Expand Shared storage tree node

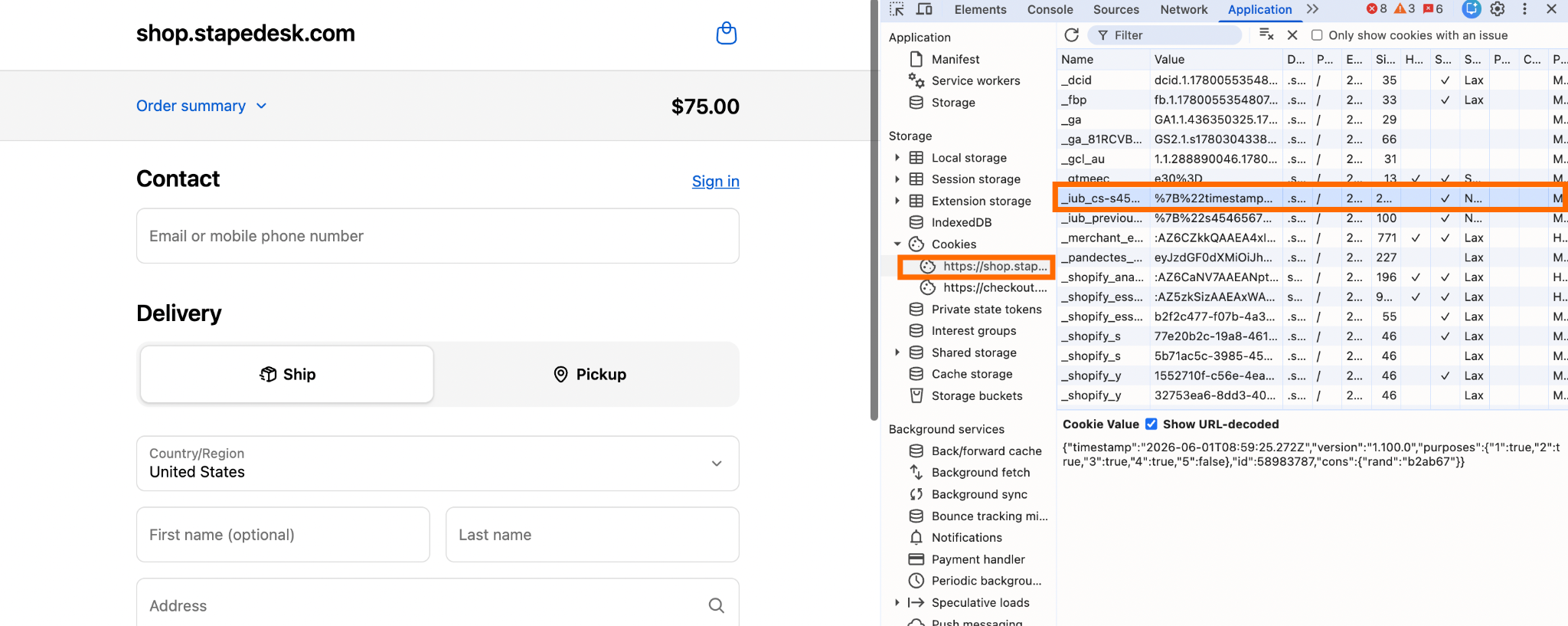point(897,352)
